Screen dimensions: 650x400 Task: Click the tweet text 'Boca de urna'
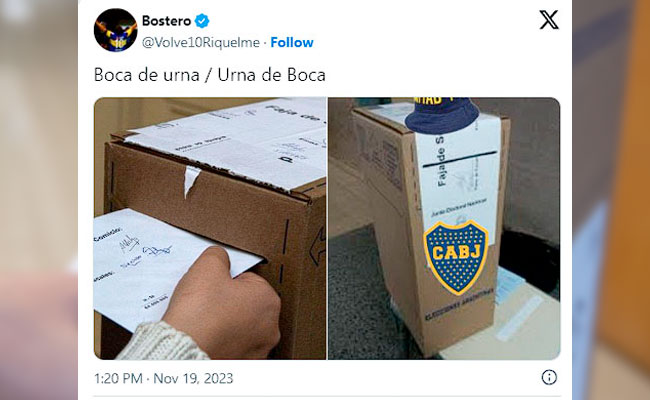(x=147, y=75)
